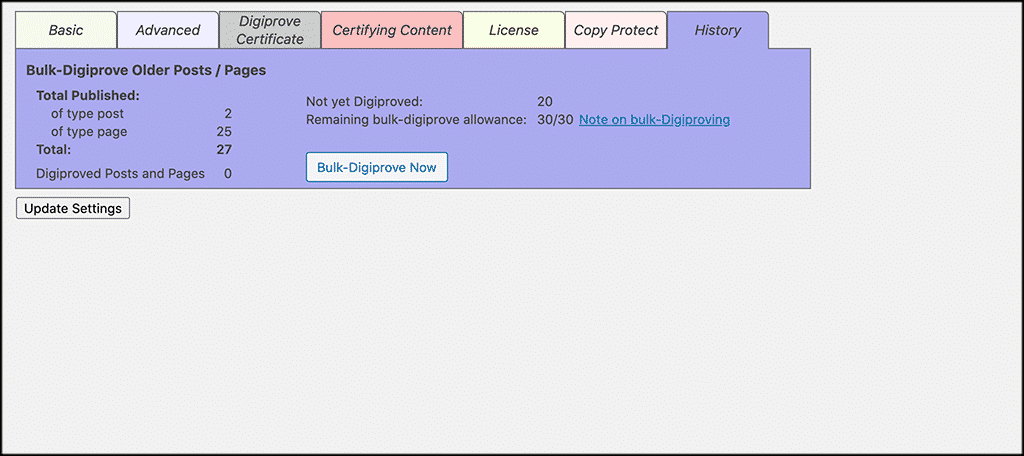Click the allowance value 30/30

tap(555, 120)
